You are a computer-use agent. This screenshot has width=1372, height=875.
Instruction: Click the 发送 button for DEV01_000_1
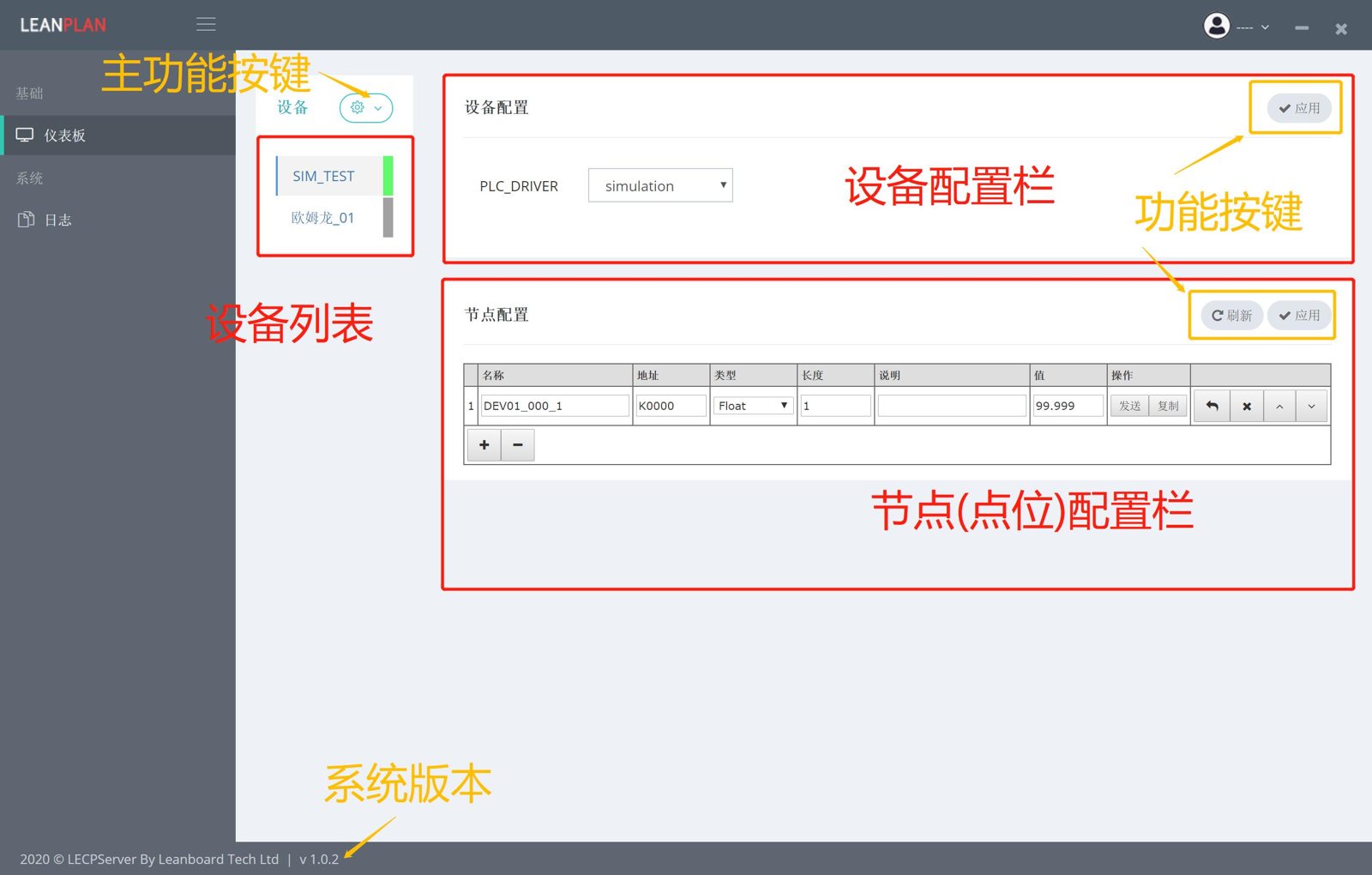pyautogui.click(x=1129, y=406)
